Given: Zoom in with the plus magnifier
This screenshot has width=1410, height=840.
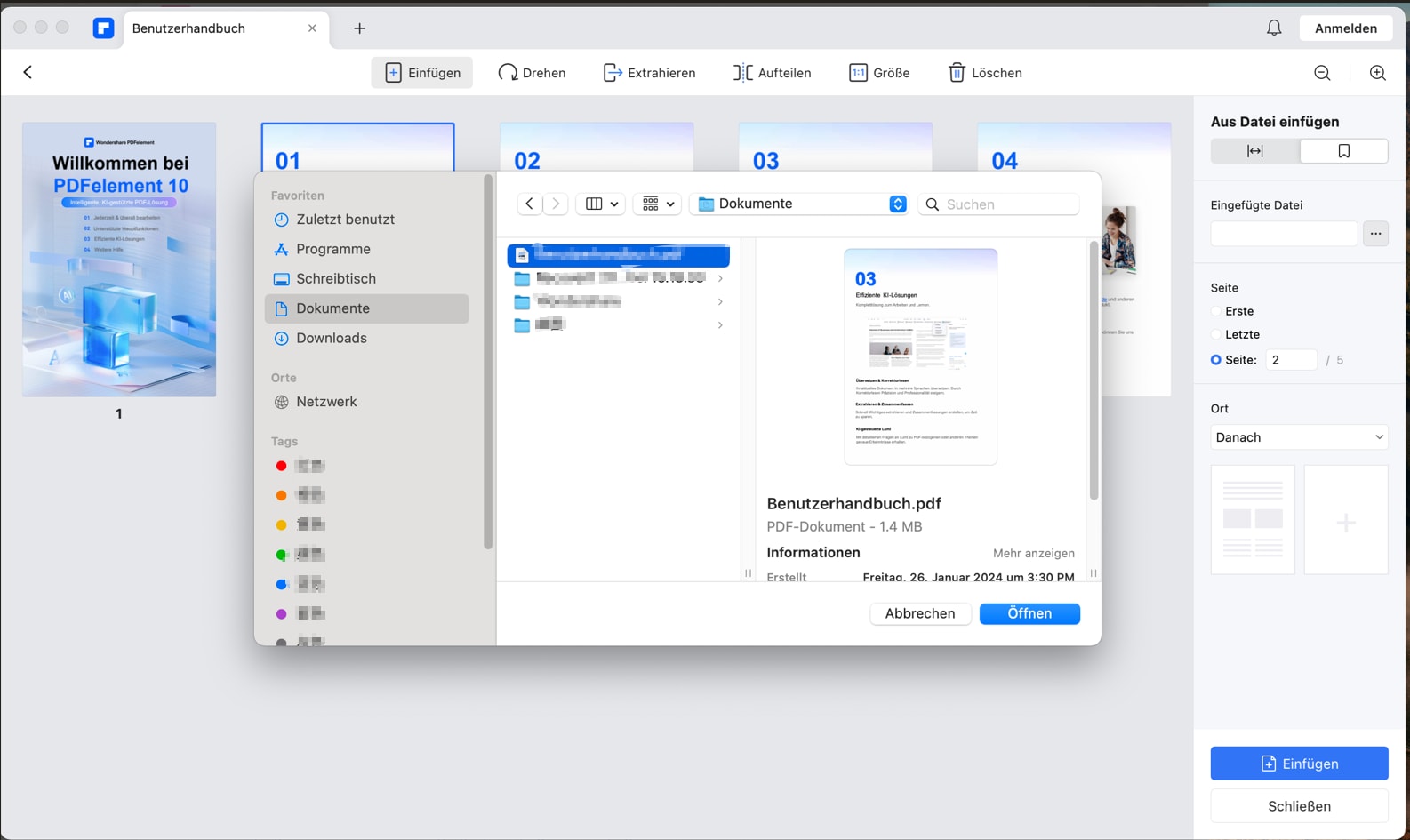Looking at the screenshot, I should [x=1377, y=73].
